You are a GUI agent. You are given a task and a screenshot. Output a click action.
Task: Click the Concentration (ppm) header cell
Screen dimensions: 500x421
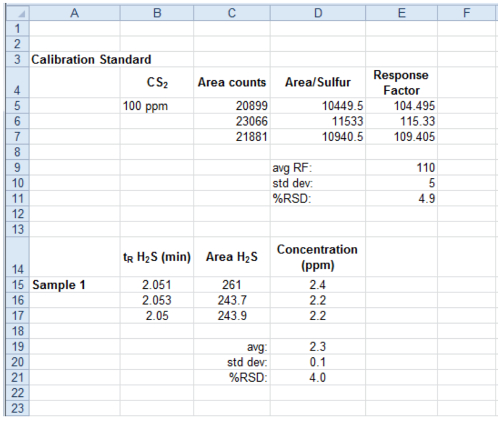pos(318,257)
